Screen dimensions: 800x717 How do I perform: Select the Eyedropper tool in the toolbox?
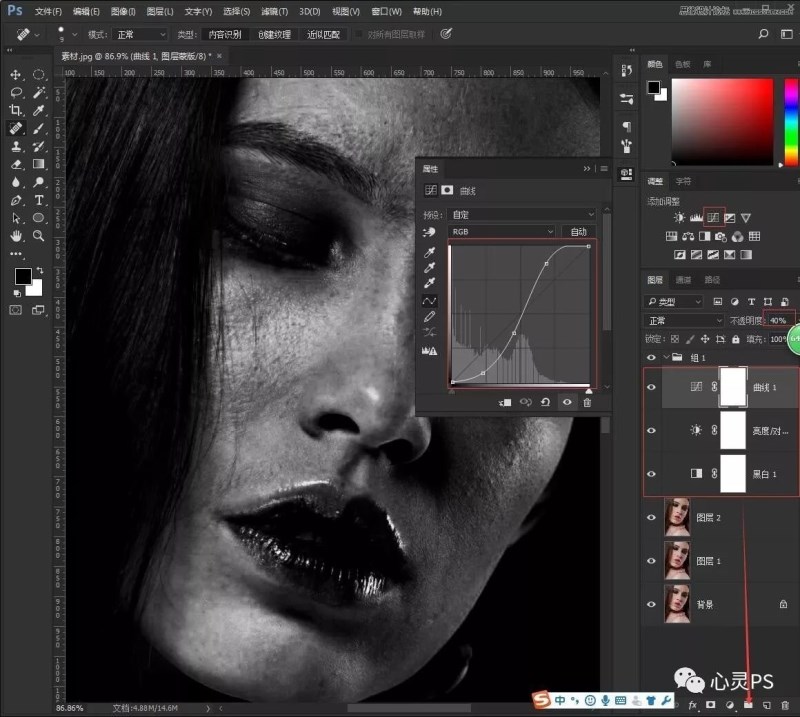click(38, 110)
